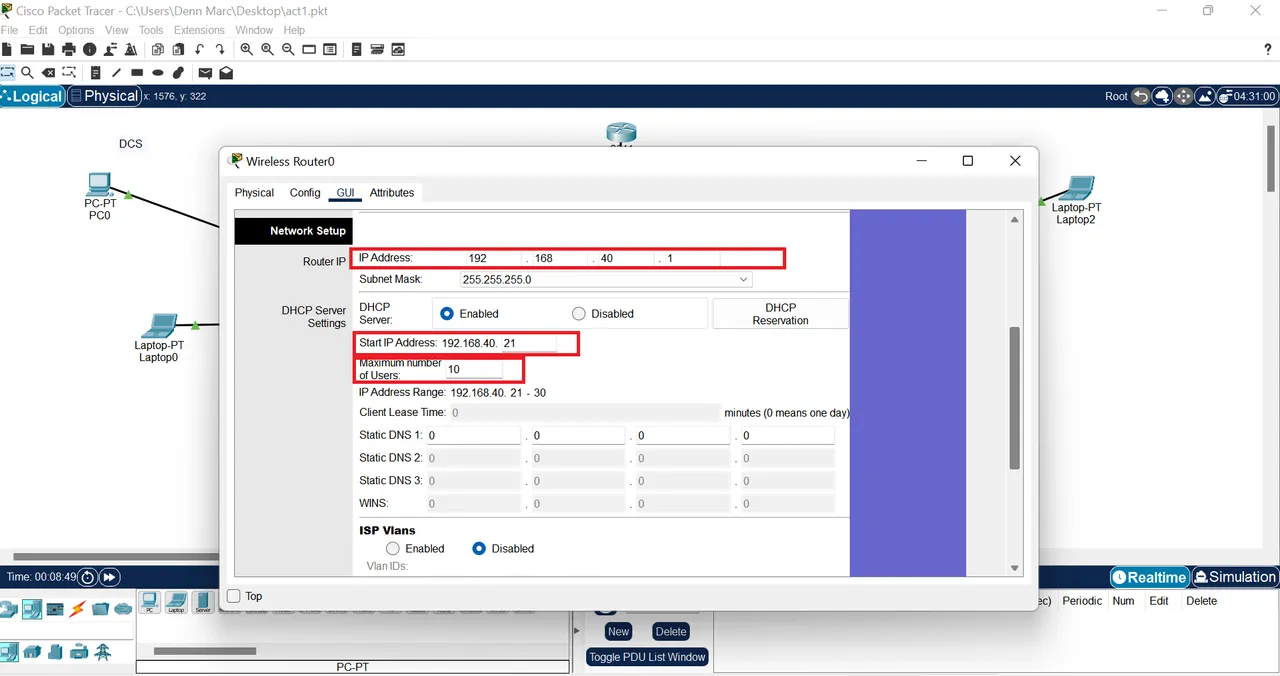Choose the Place Note tool
Screen dimensions: 1280x676
[x=95, y=72]
